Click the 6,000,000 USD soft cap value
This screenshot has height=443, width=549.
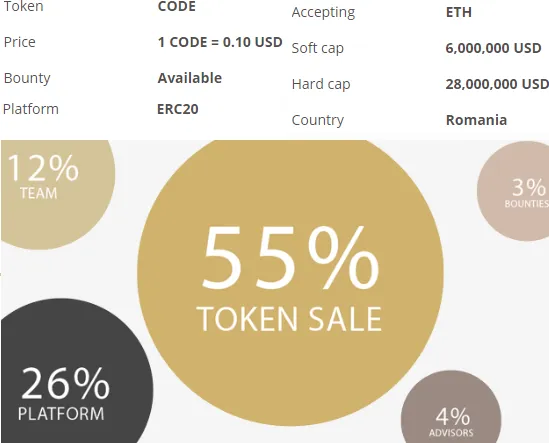pos(493,48)
